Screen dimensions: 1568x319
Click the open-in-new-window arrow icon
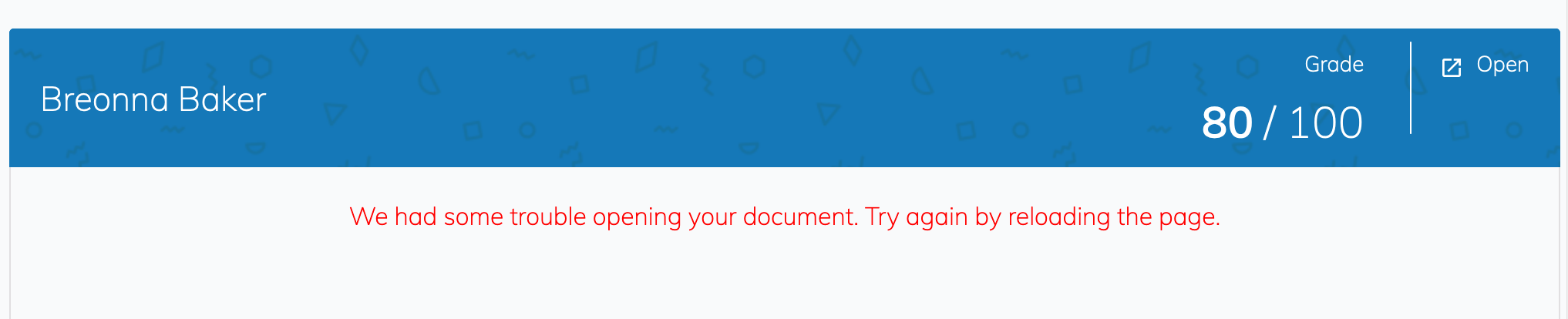click(1451, 68)
